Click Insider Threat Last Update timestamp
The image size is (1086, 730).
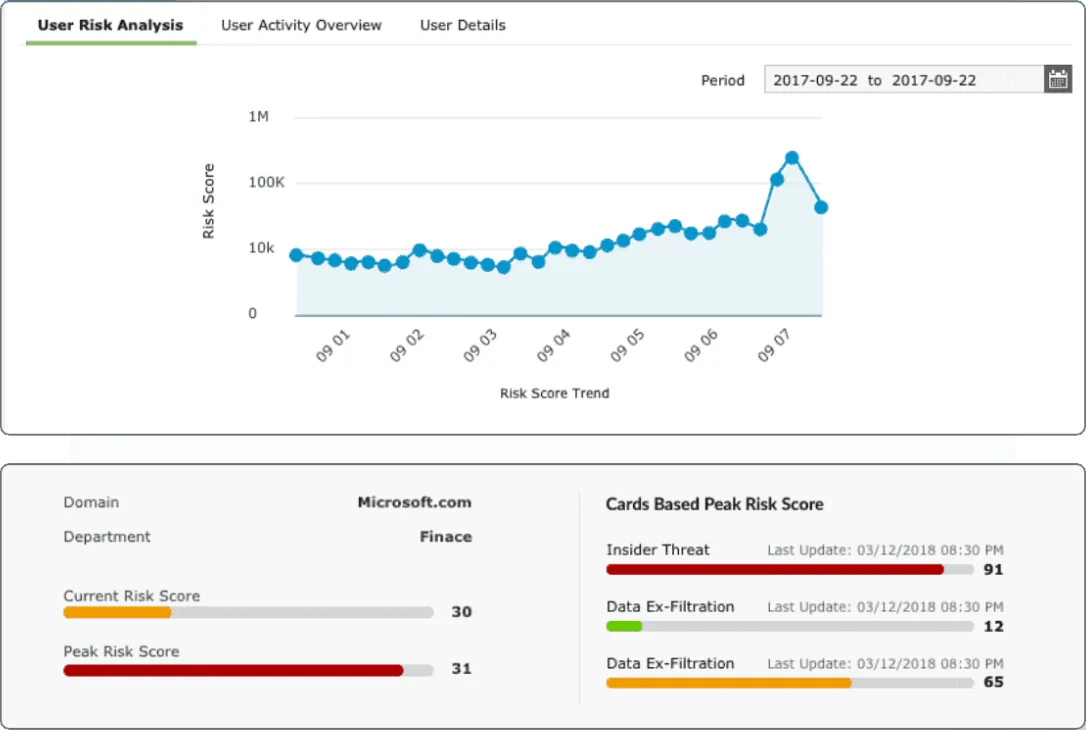(x=885, y=551)
